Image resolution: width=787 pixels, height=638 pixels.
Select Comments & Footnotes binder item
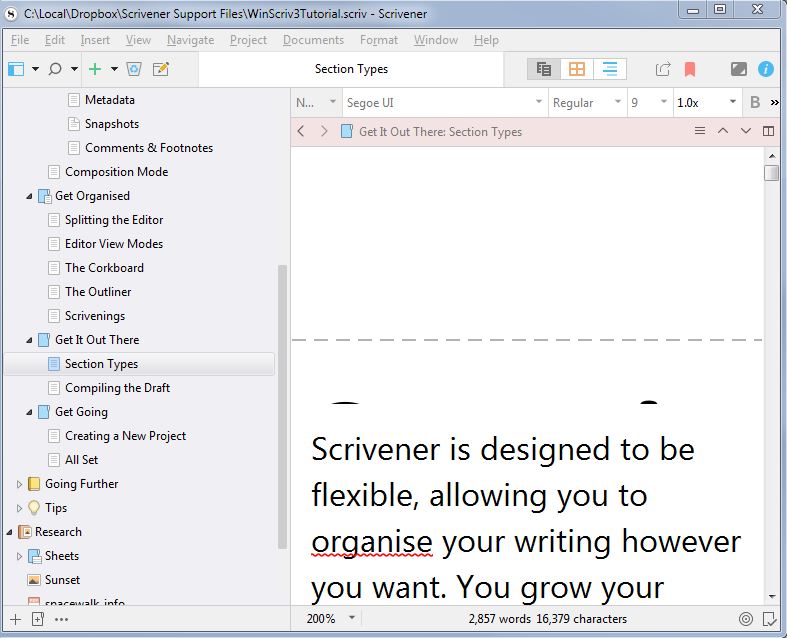(149, 148)
